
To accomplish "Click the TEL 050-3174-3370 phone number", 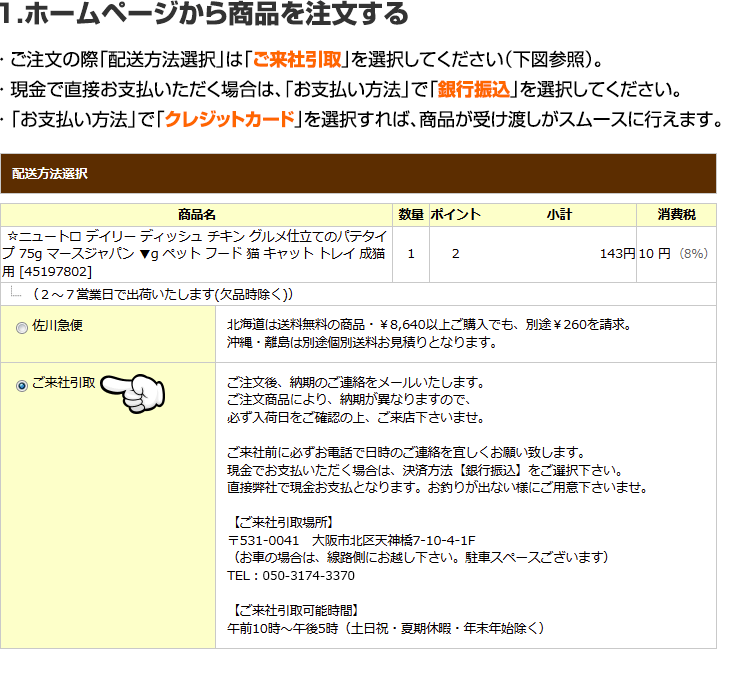I will [291, 576].
